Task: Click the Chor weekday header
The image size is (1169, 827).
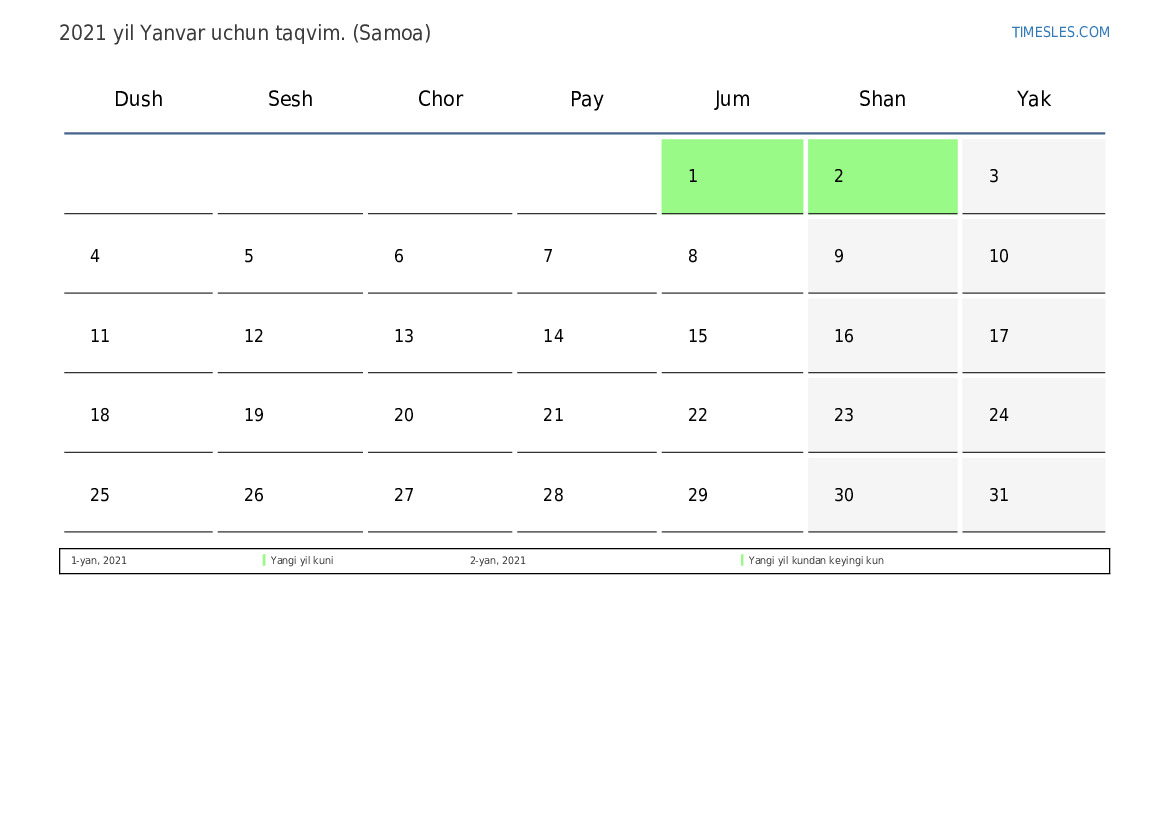Action: (440, 99)
